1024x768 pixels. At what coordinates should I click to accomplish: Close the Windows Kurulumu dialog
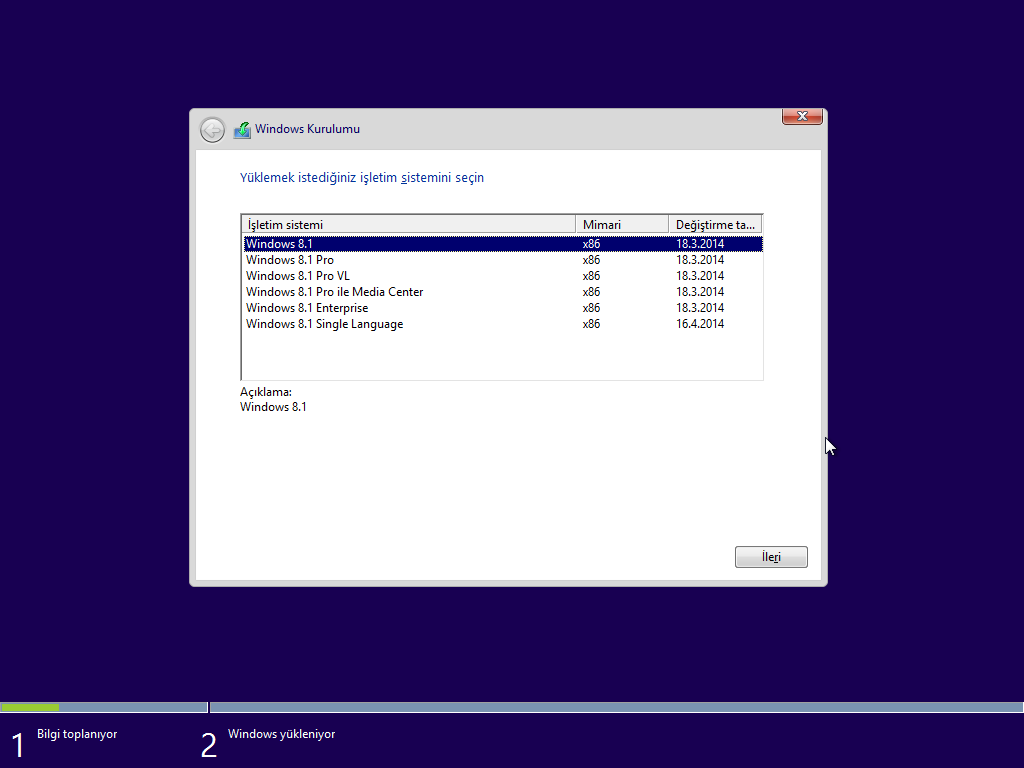pos(801,117)
